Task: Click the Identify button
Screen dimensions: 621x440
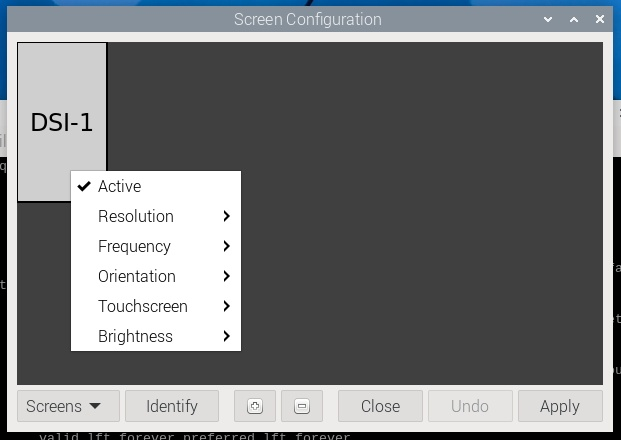Action: click(172, 406)
